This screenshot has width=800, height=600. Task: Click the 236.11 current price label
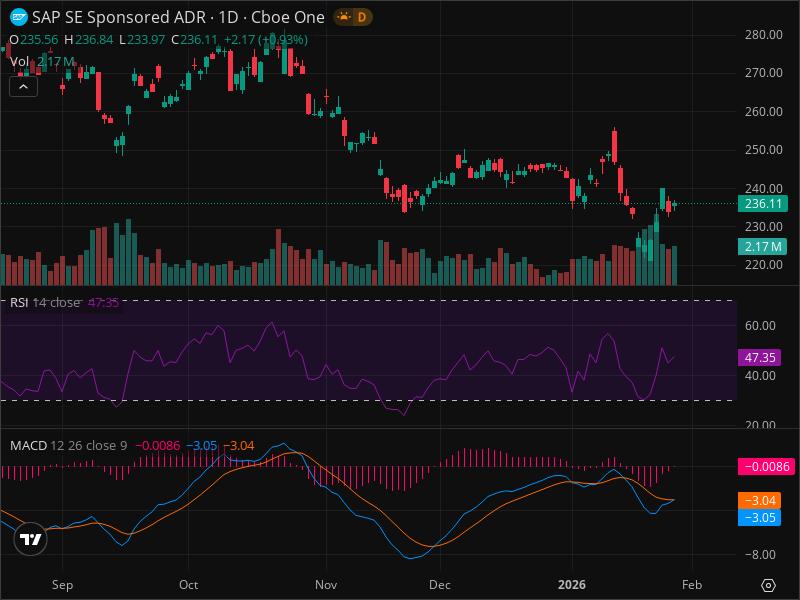(x=763, y=204)
